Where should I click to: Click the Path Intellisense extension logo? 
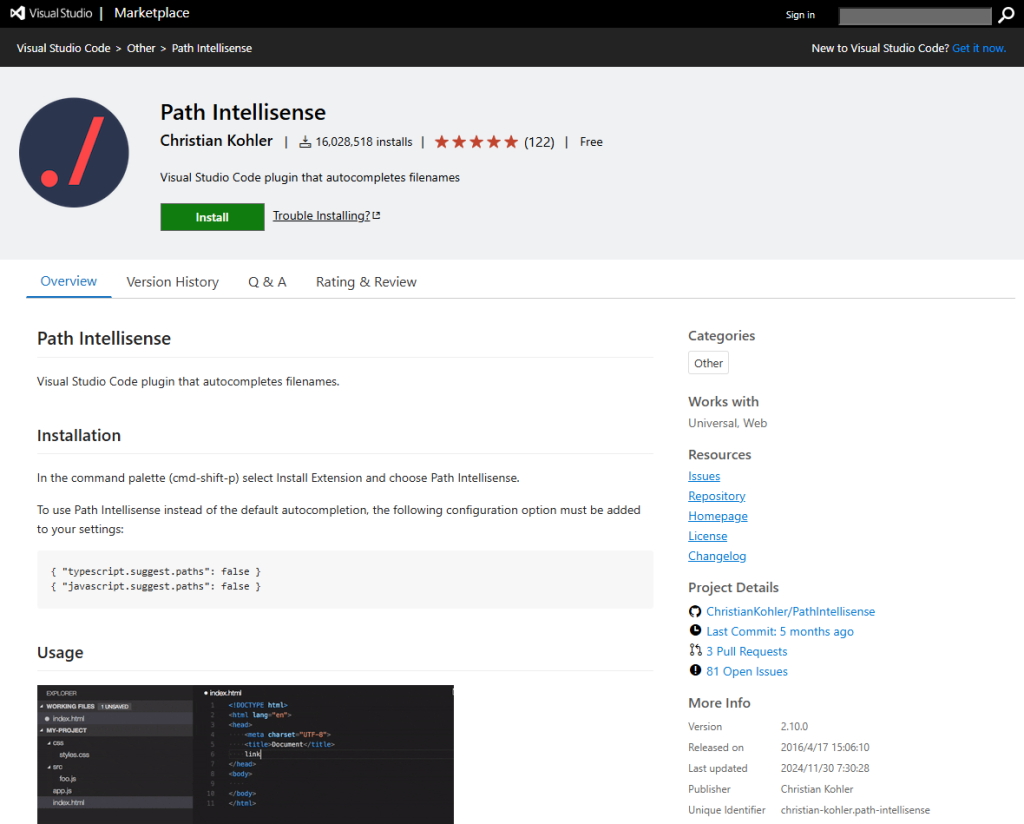pos(74,153)
